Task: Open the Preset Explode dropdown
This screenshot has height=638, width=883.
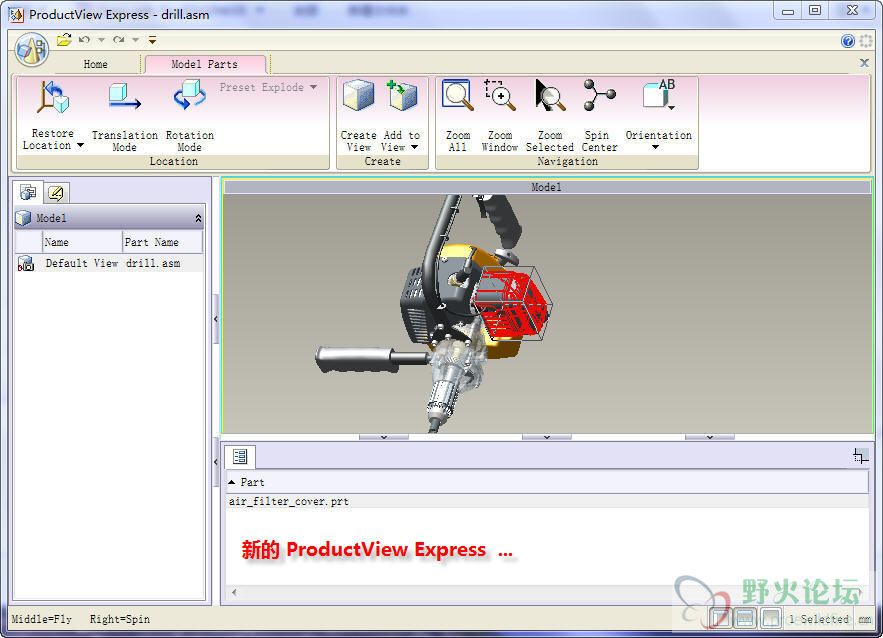Action: click(268, 87)
